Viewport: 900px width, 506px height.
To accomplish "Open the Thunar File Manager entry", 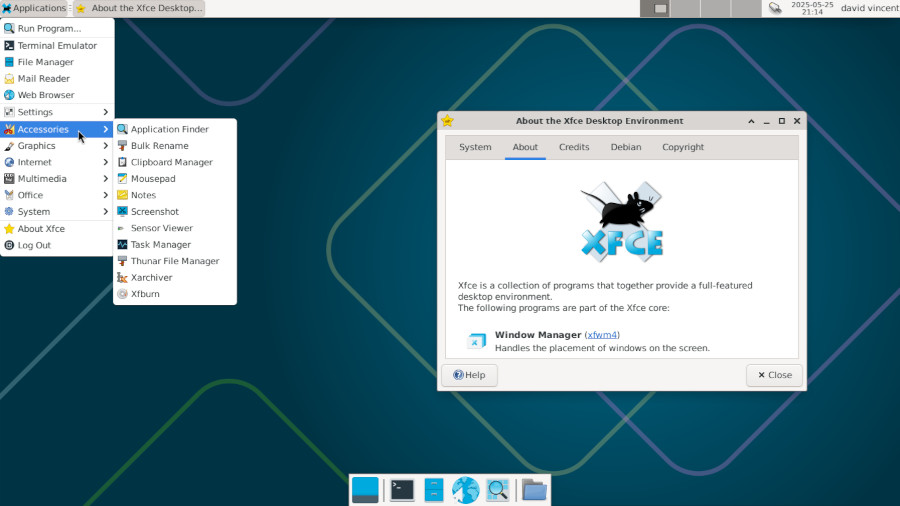I will pos(174,261).
